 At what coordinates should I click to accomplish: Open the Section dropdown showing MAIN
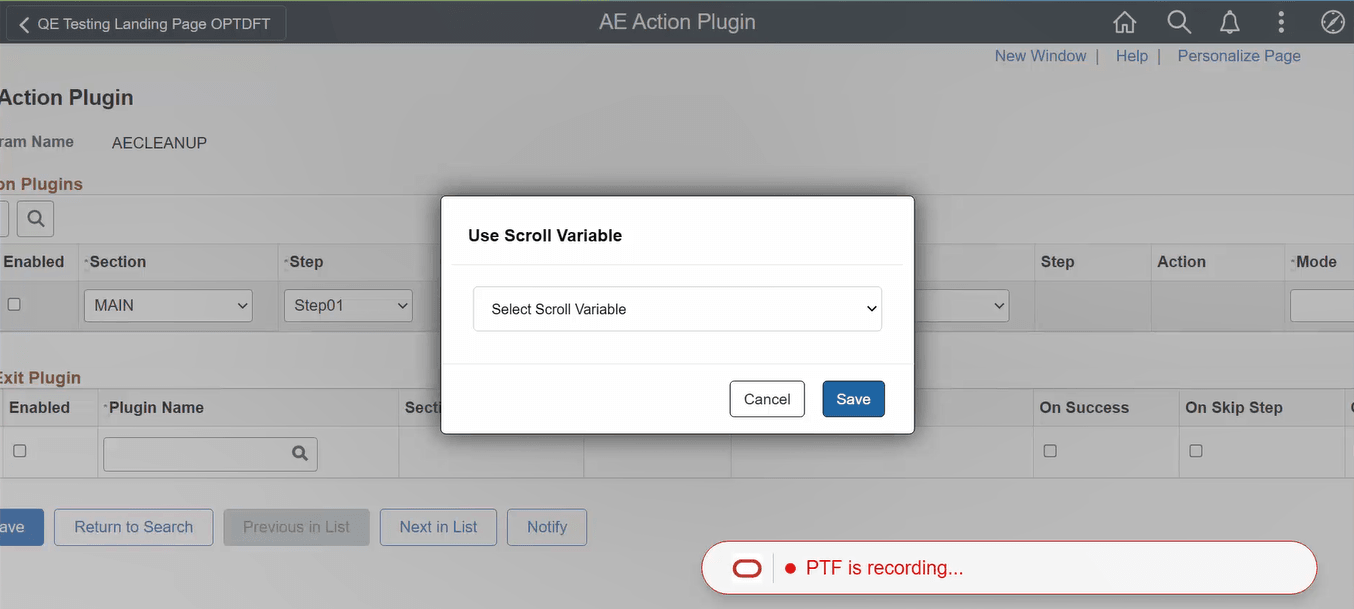(167, 306)
